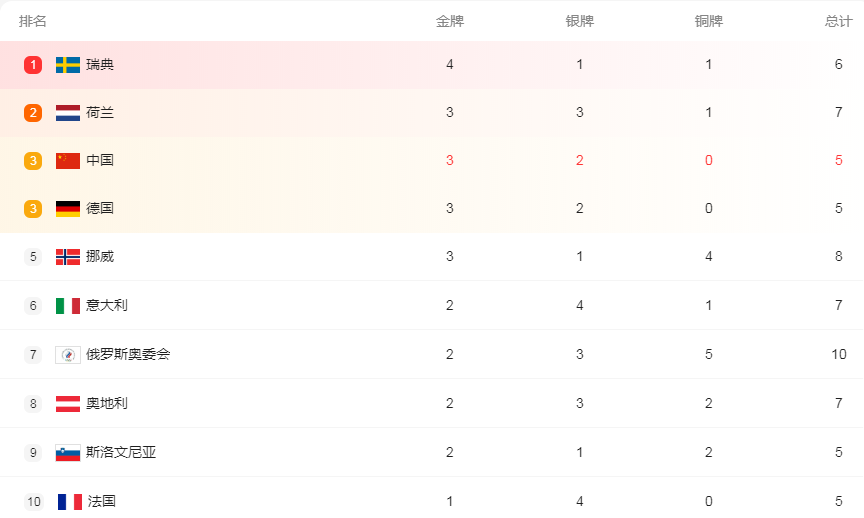This screenshot has height=518, width=864.
Task: Click the 铜牌 column header
Action: click(x=709, y=21)
